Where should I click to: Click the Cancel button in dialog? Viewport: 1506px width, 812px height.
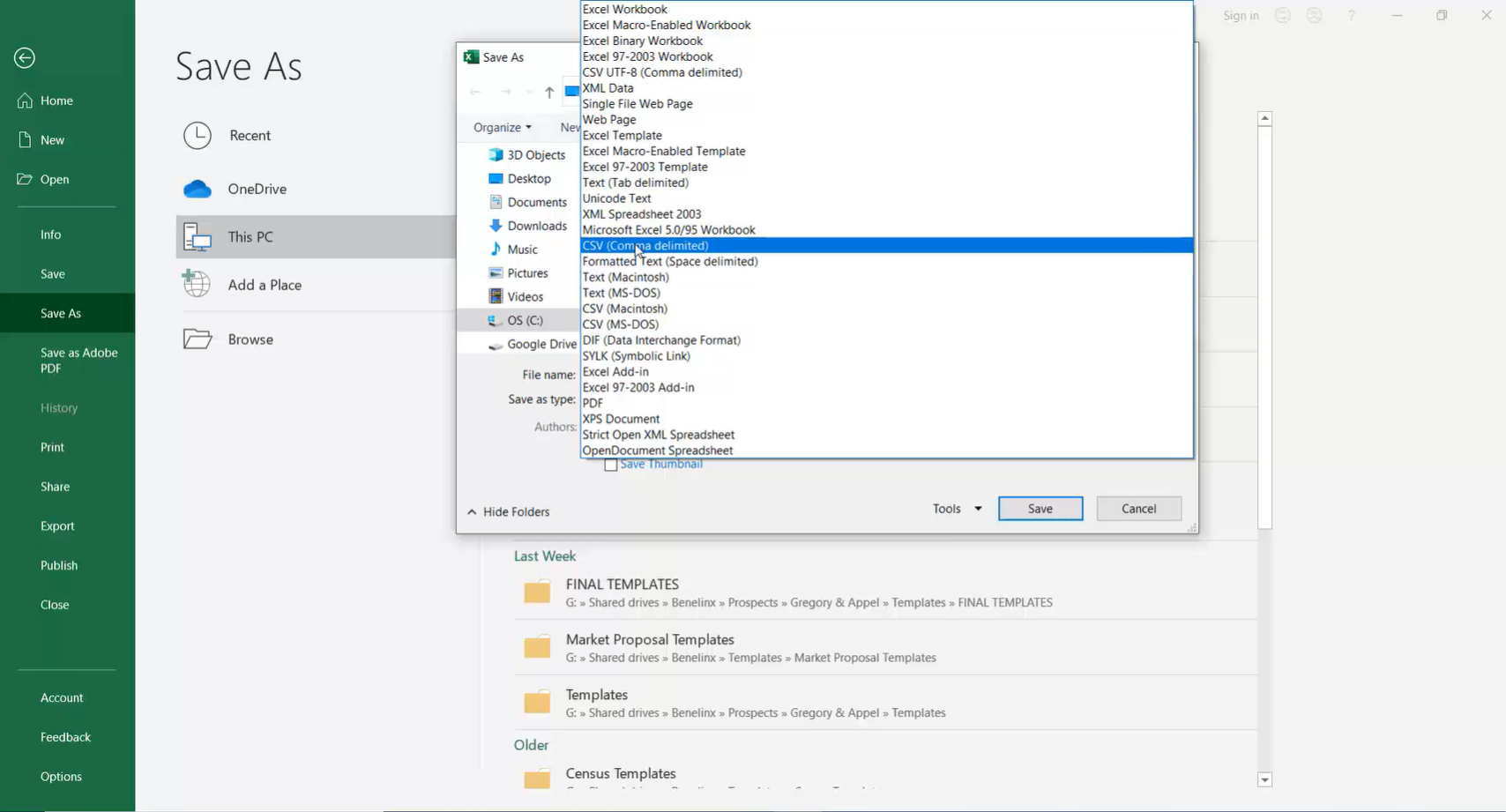[x=1138, y=509]
